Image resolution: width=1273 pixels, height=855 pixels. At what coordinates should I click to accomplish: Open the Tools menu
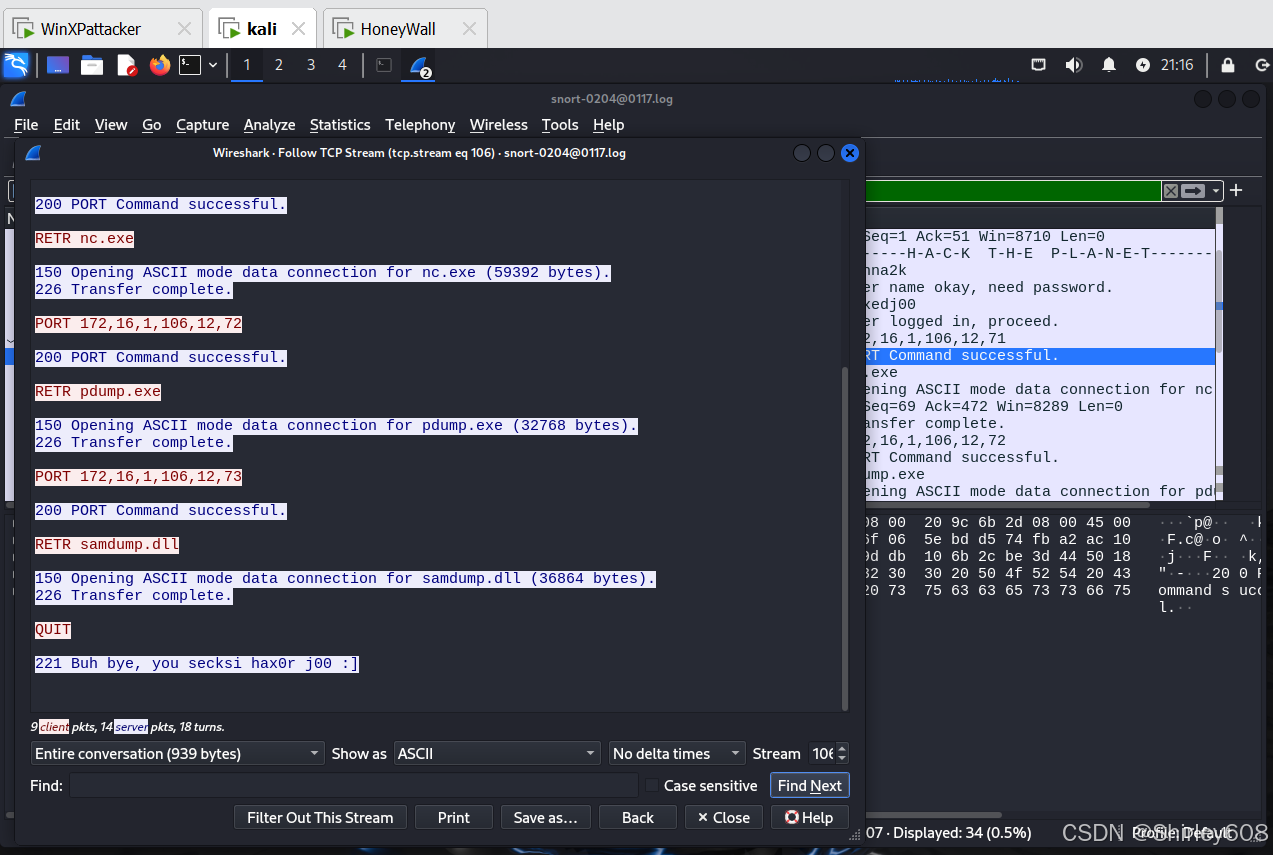point(560,125)
